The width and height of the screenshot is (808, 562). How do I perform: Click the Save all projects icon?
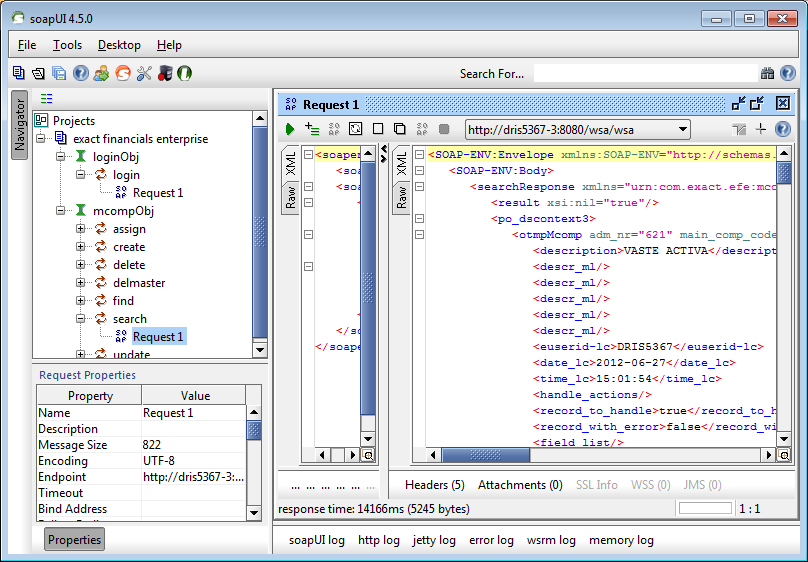pos(59,73)
